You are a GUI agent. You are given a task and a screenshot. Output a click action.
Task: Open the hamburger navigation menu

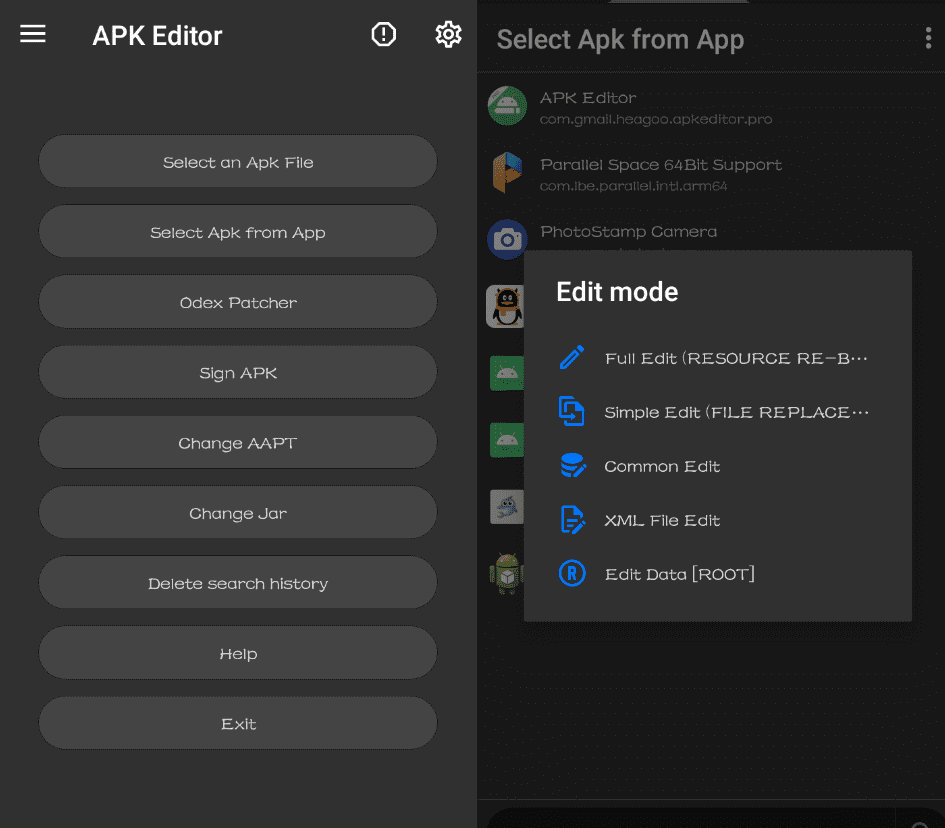tap(33, 34)
